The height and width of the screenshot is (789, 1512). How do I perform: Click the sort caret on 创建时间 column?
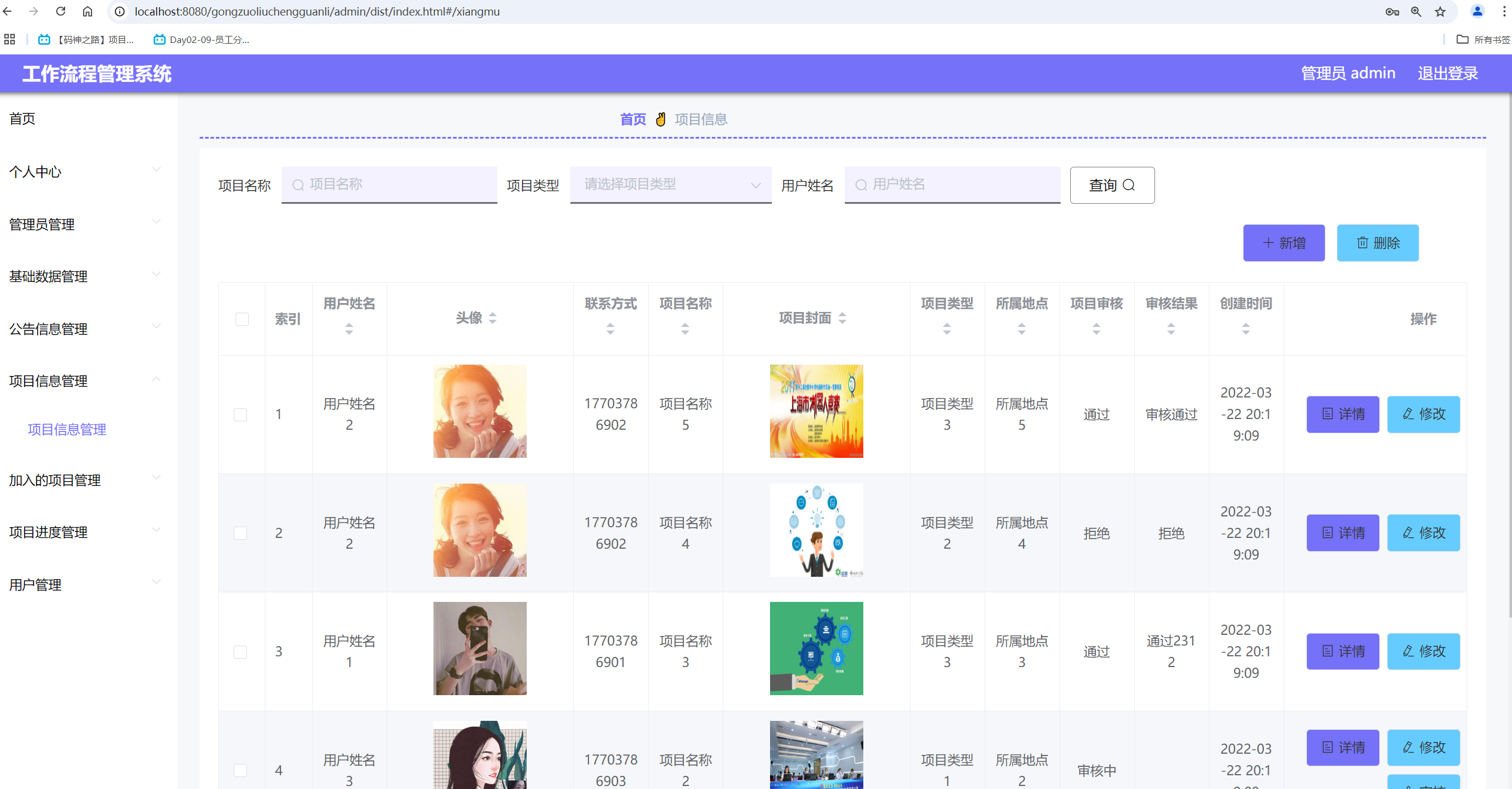coord(1247,328)
